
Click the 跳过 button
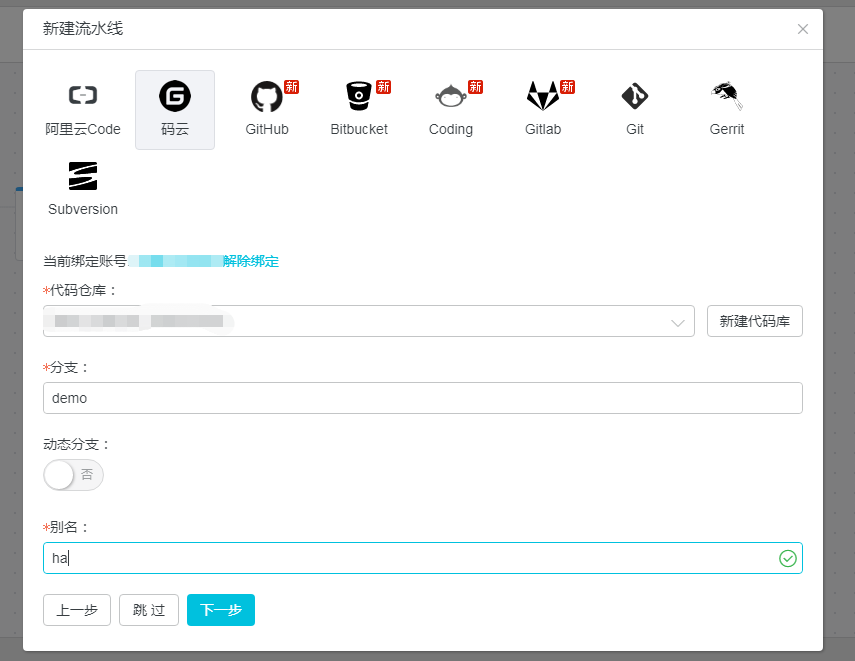pyautogui.click(x=149, y=610)
